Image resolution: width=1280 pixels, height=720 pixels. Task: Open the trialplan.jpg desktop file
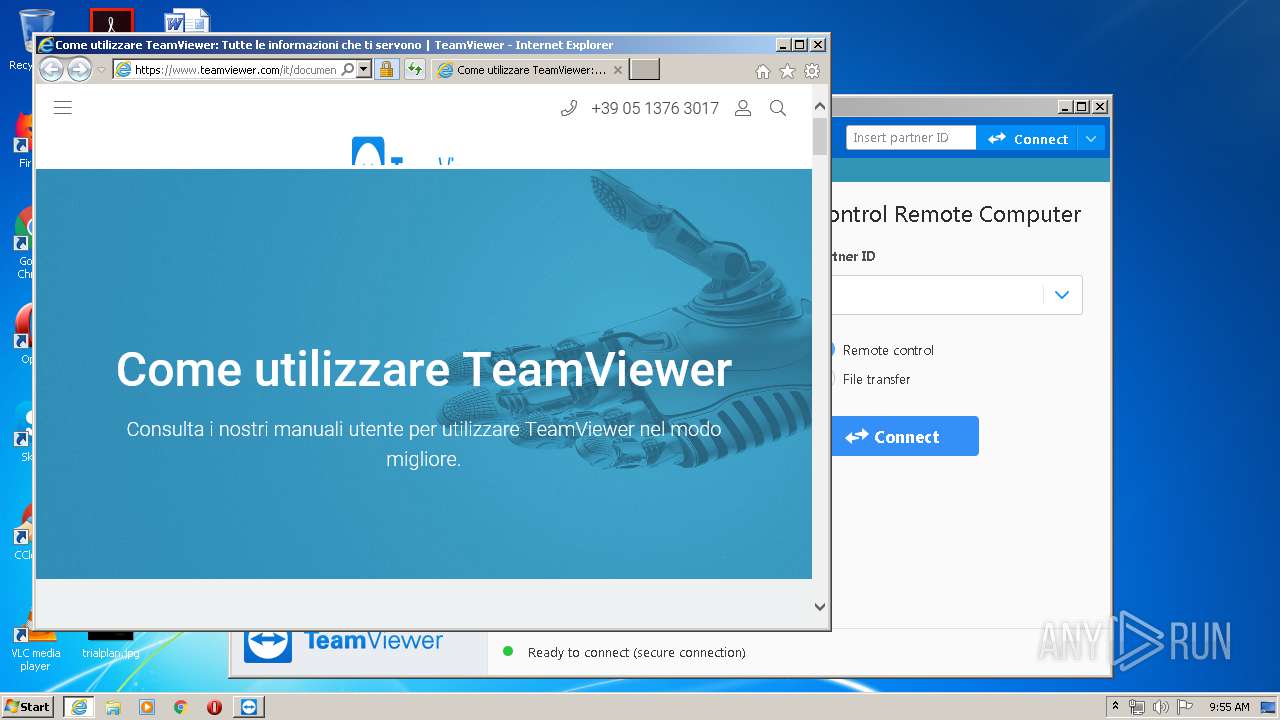[x=110, y=643]
